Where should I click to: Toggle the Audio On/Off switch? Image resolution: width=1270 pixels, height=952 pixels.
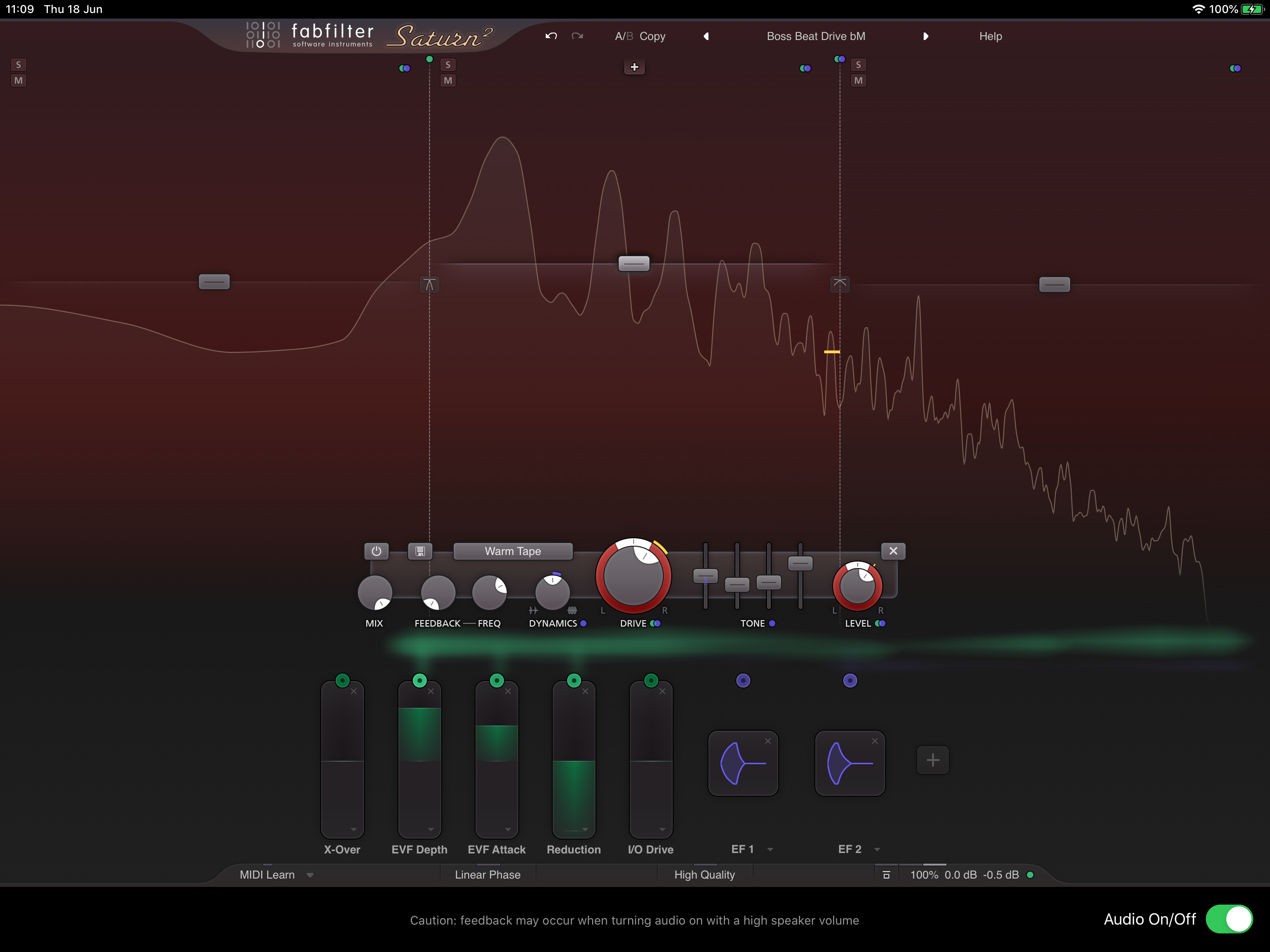pos(1229,919)
